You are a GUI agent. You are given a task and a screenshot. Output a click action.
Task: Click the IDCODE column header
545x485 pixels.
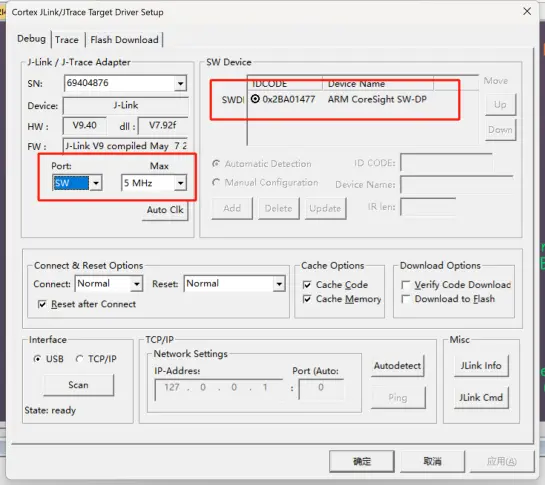[285, 84]
